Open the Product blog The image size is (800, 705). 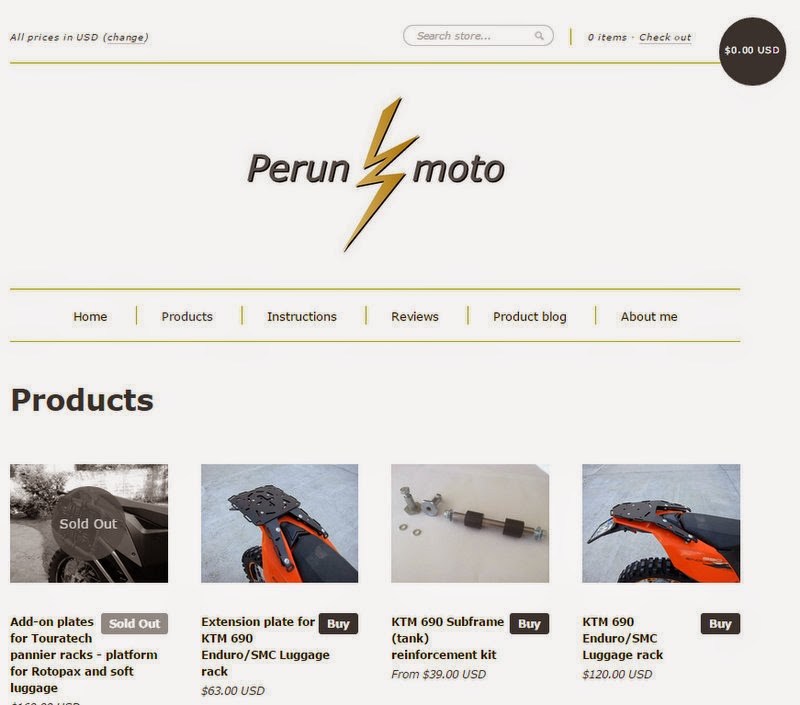click(x=530, y=316)
